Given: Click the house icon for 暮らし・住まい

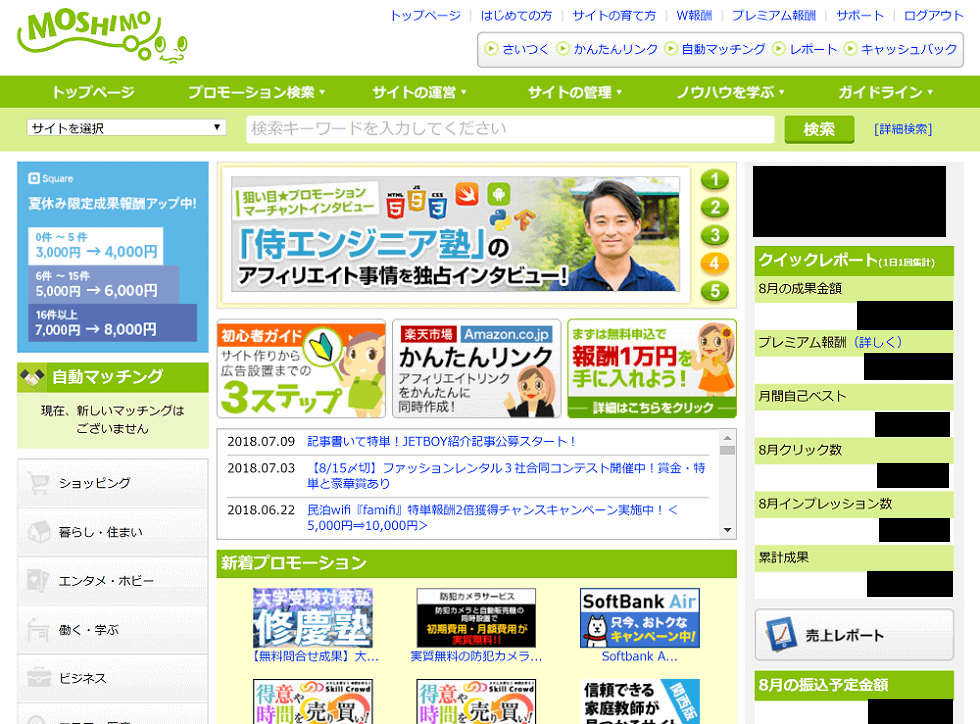Looking at the screenshot, I should [38, 531].
